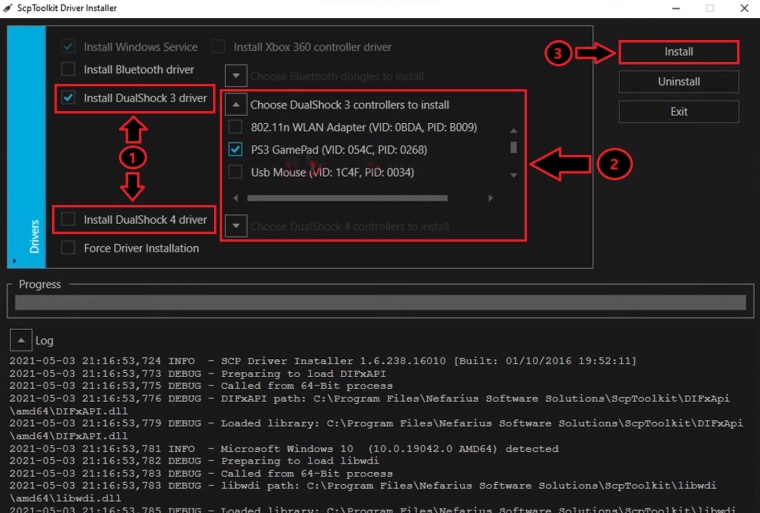Click log line 'Preparing to load DIFxAPI'

(x=198, y=373)
